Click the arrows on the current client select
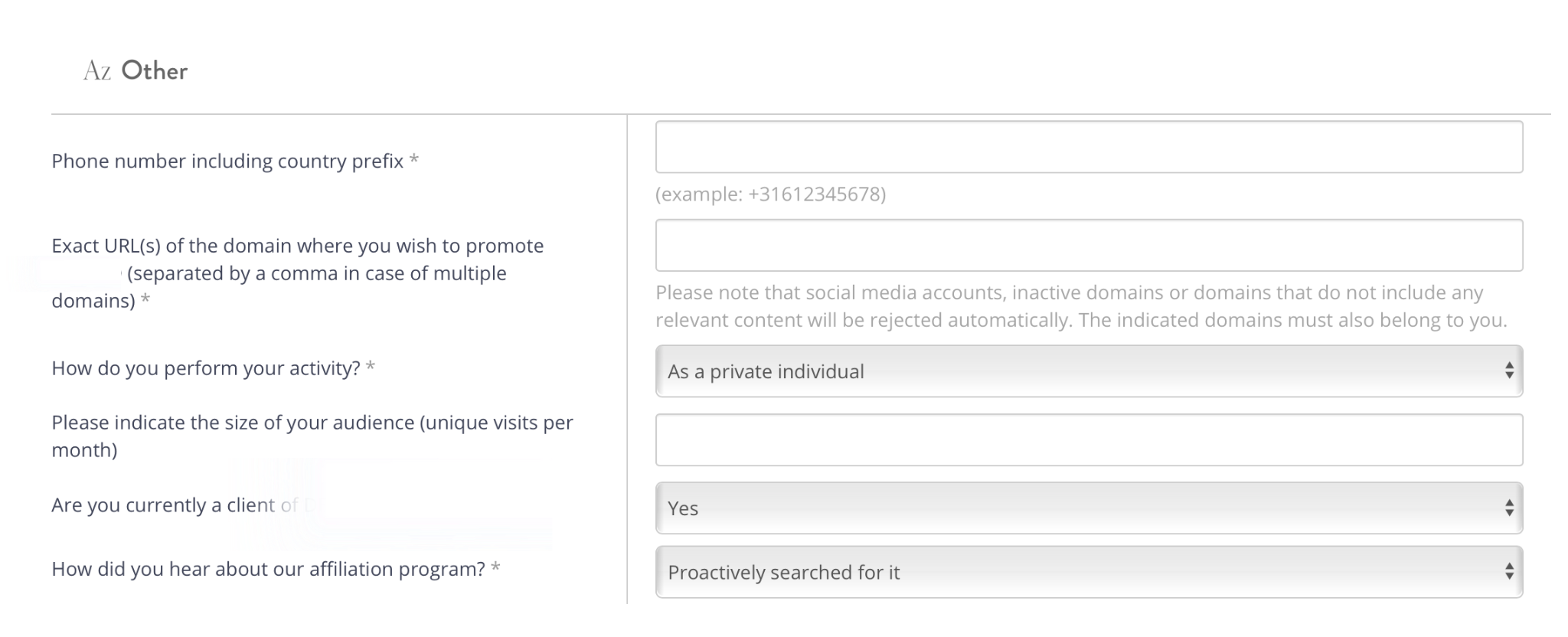 pyautogui.click(x=1508, y=508)
